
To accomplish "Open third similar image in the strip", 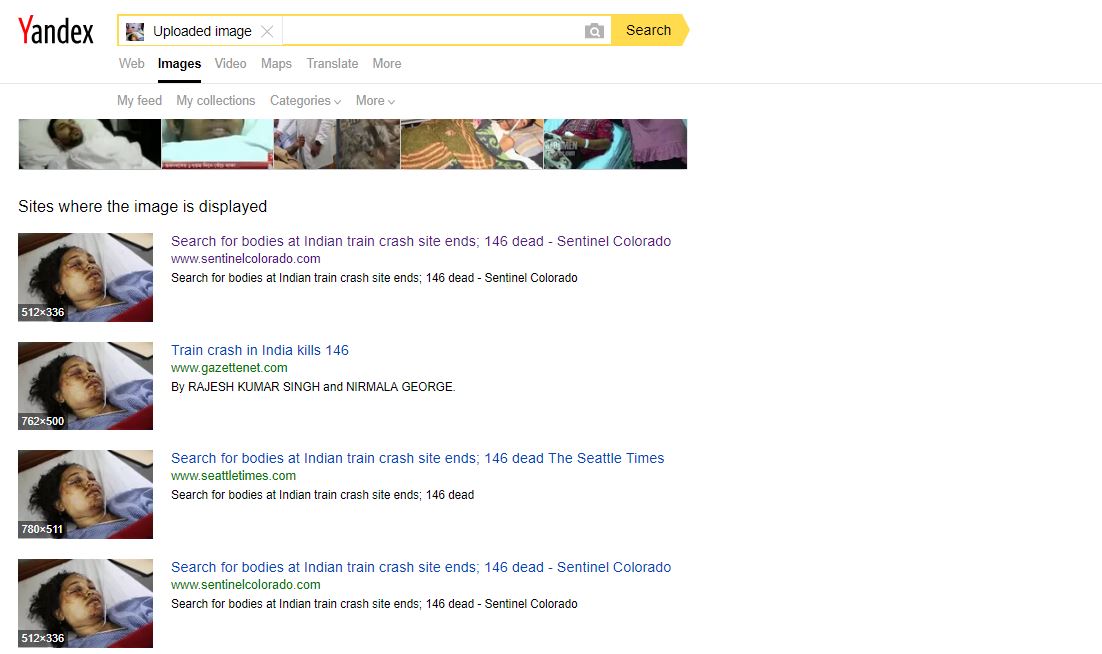I will click(x=337, y=144).
